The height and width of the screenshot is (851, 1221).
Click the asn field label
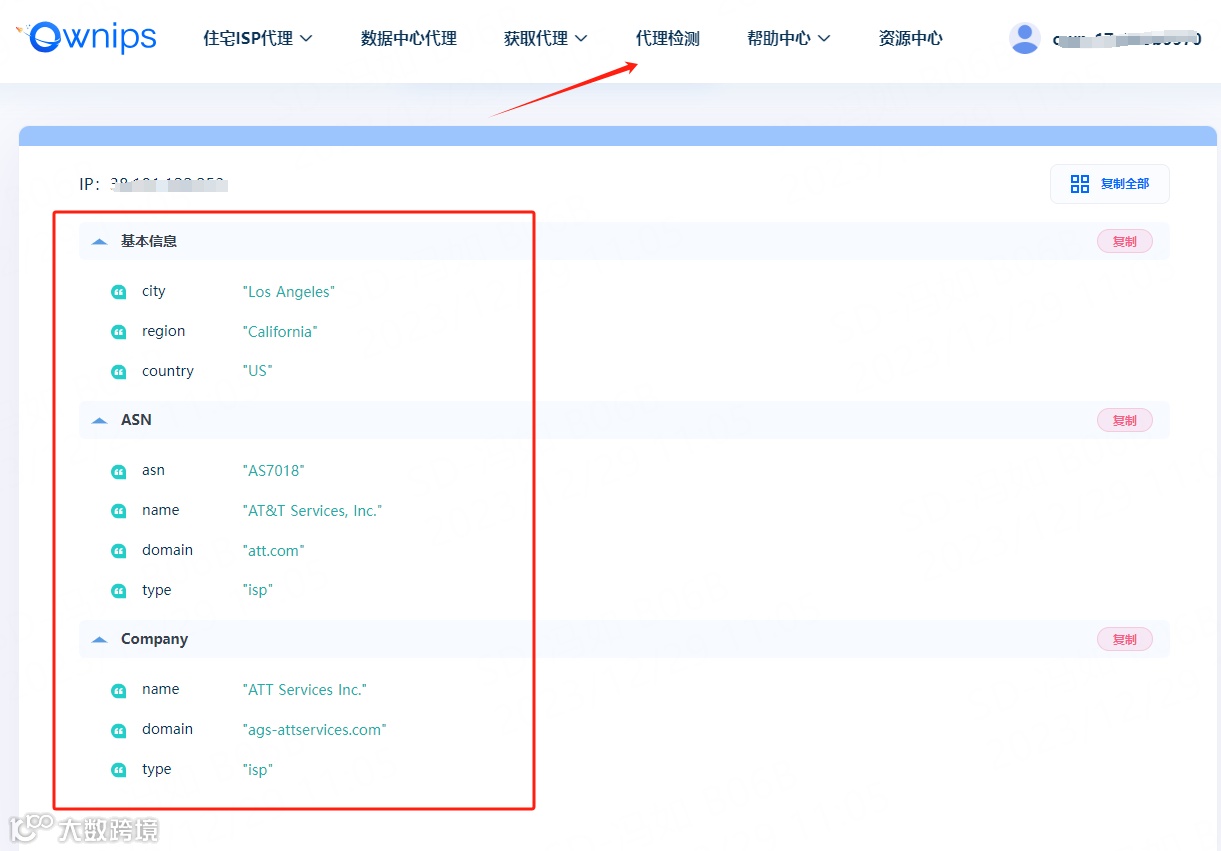tap(153, 470)
